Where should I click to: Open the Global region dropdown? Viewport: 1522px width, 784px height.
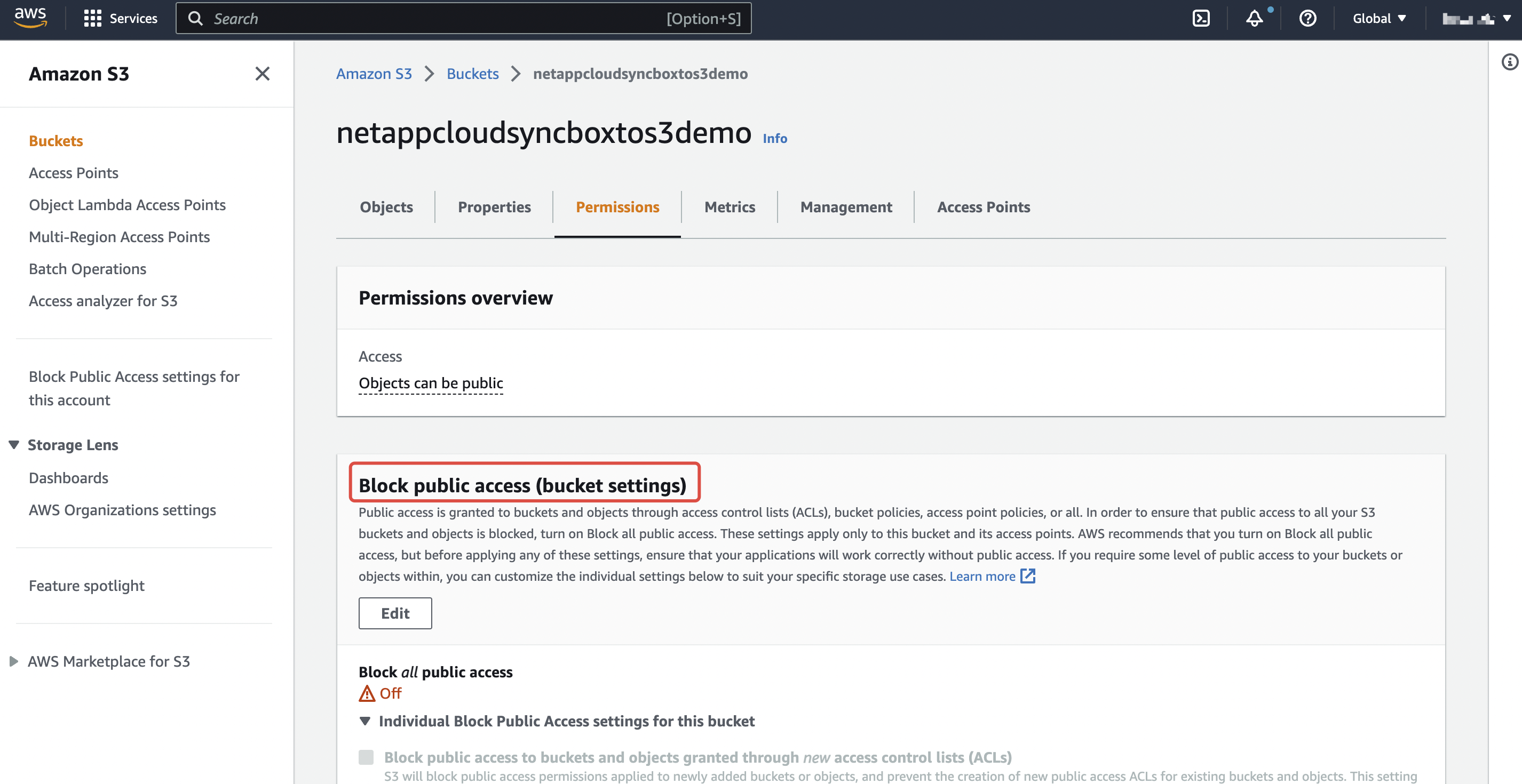pyautogui.click(x=1378, y=18)
